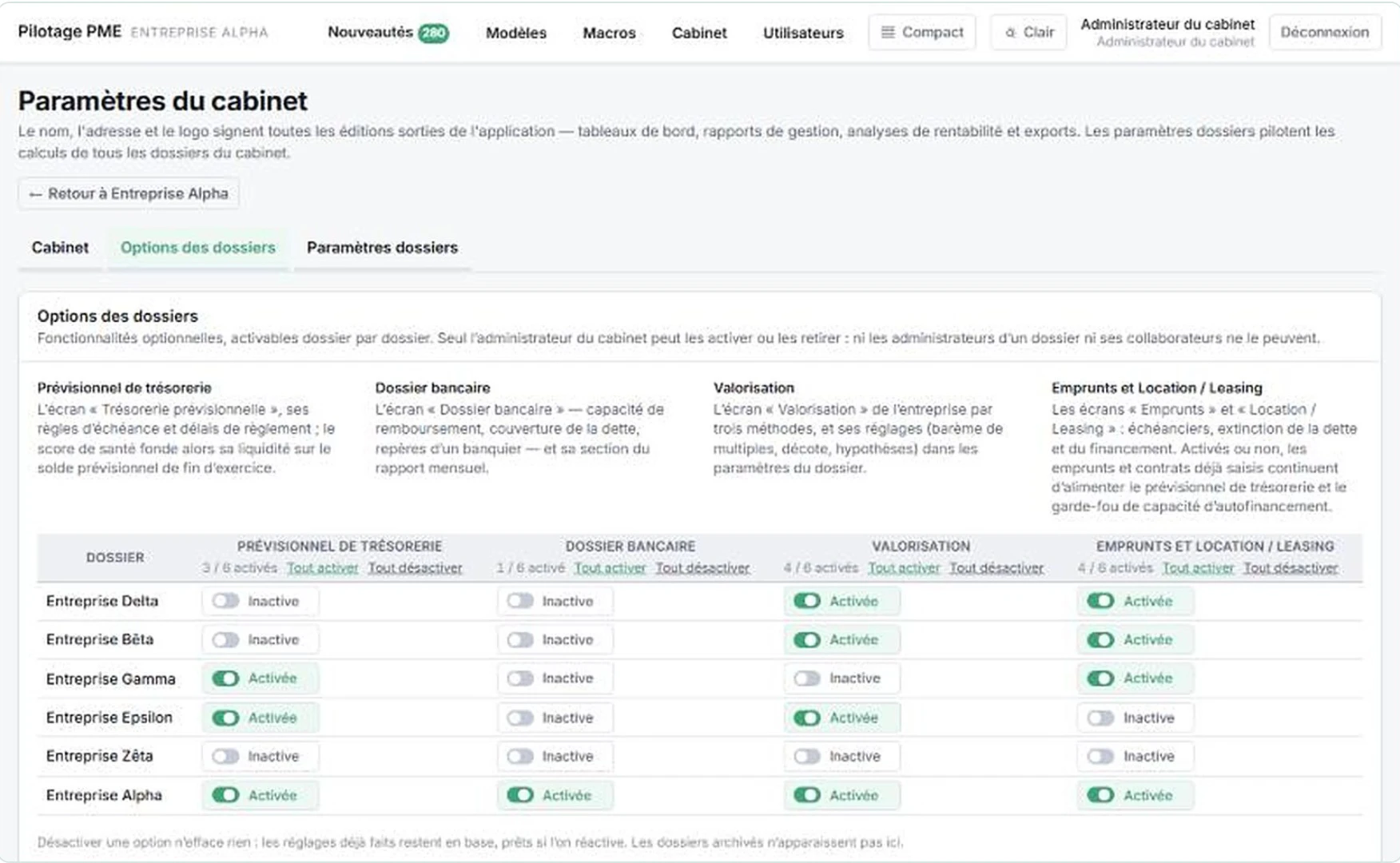
Task: Enable Emprunts et Leasing for Entreprise Epsilon
Action: click(1136, 718)
